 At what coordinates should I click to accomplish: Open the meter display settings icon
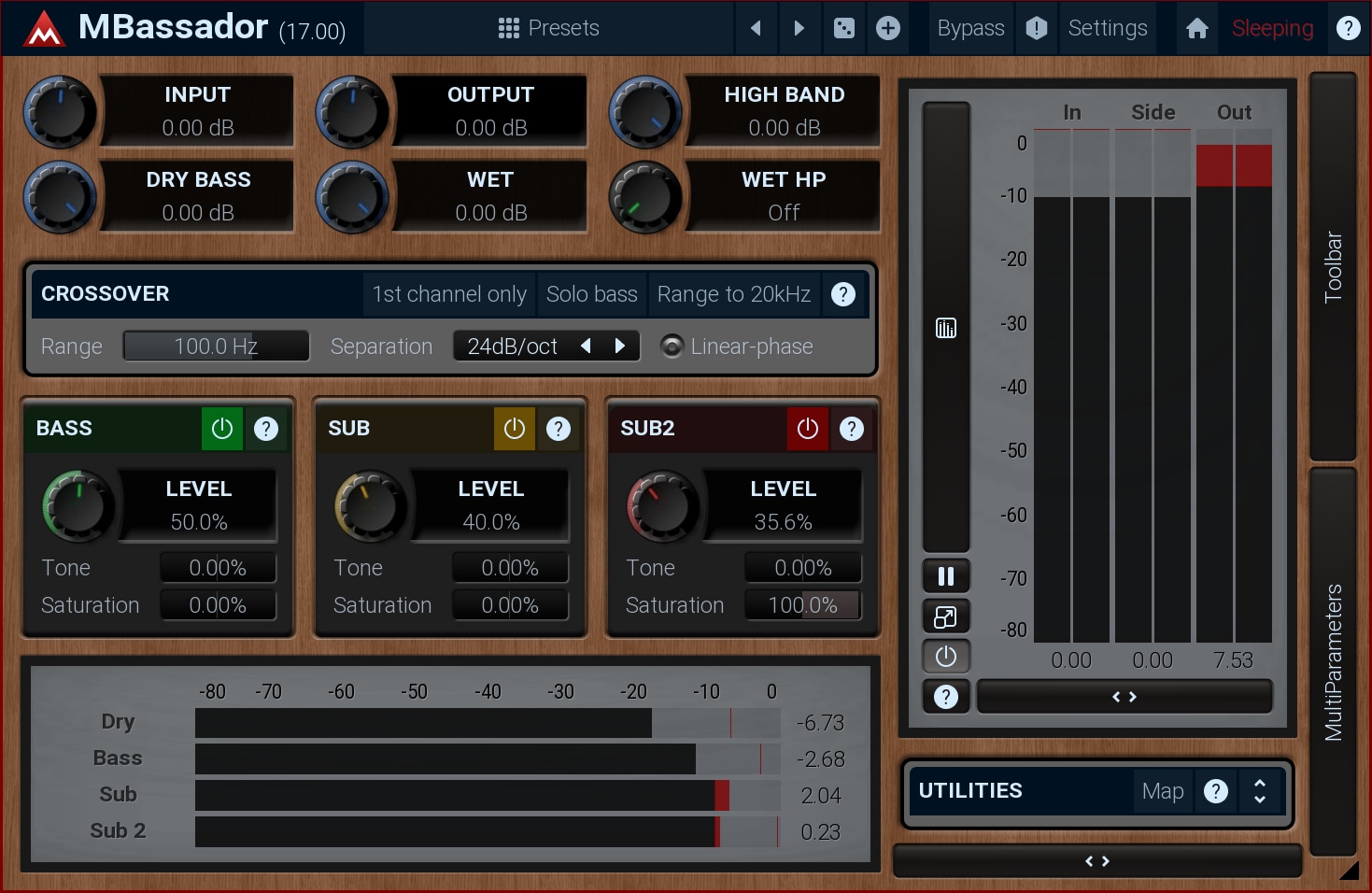tap(946, 328)
